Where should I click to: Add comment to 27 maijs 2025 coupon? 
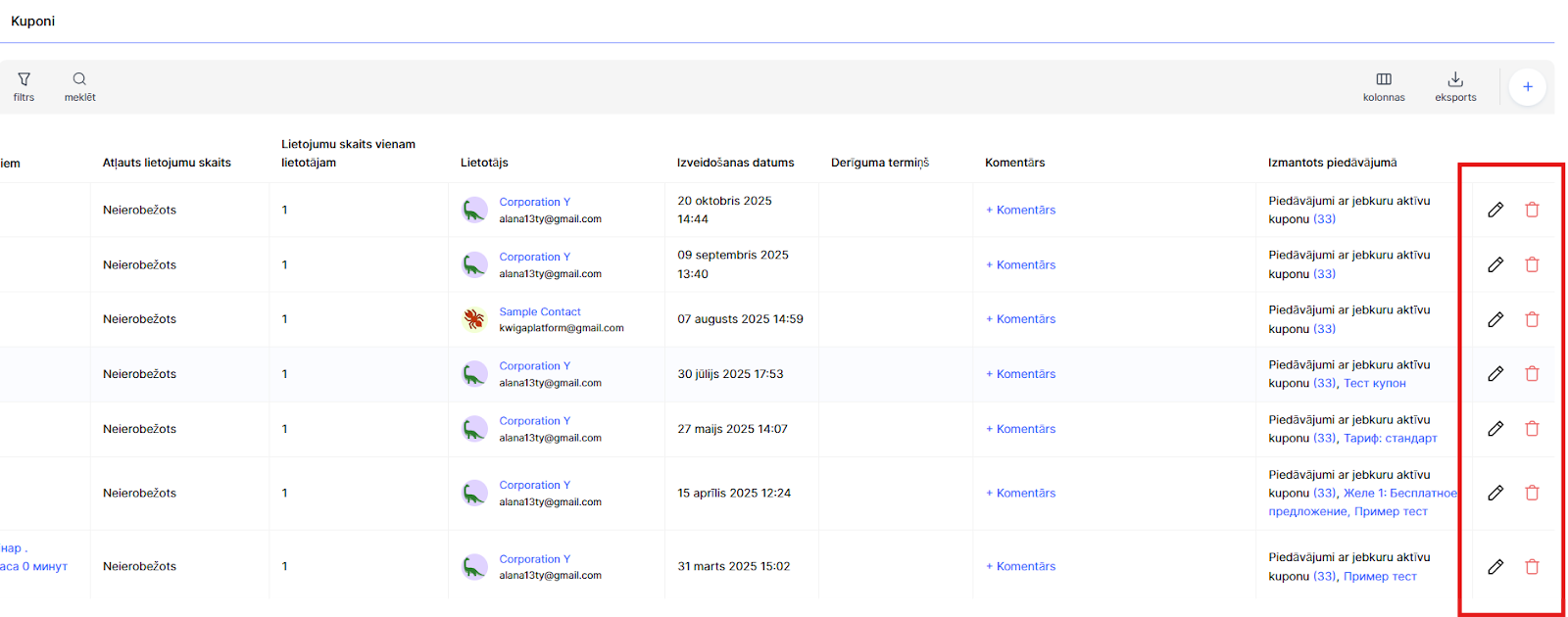(1020, 429)
